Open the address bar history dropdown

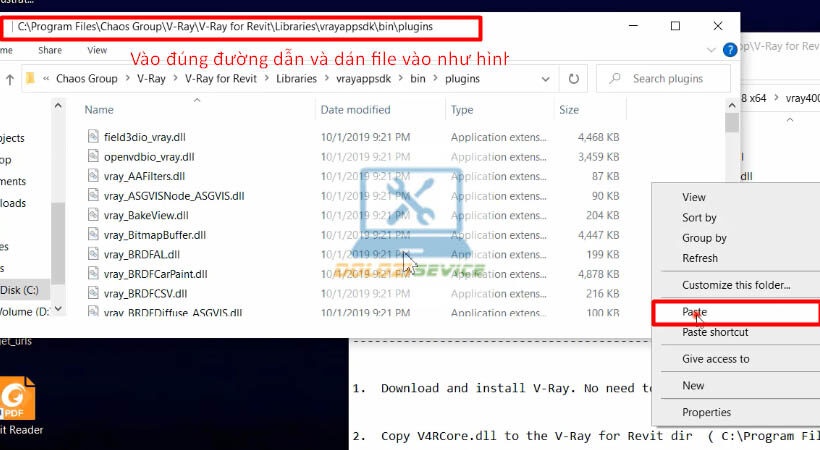tap(545, 79)
